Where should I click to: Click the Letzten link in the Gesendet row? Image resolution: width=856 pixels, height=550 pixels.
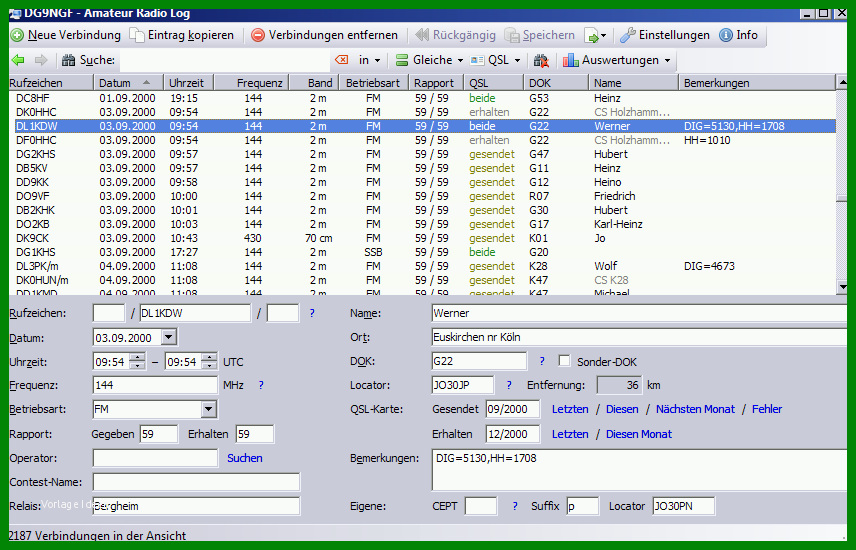click(x=570, y=409)
